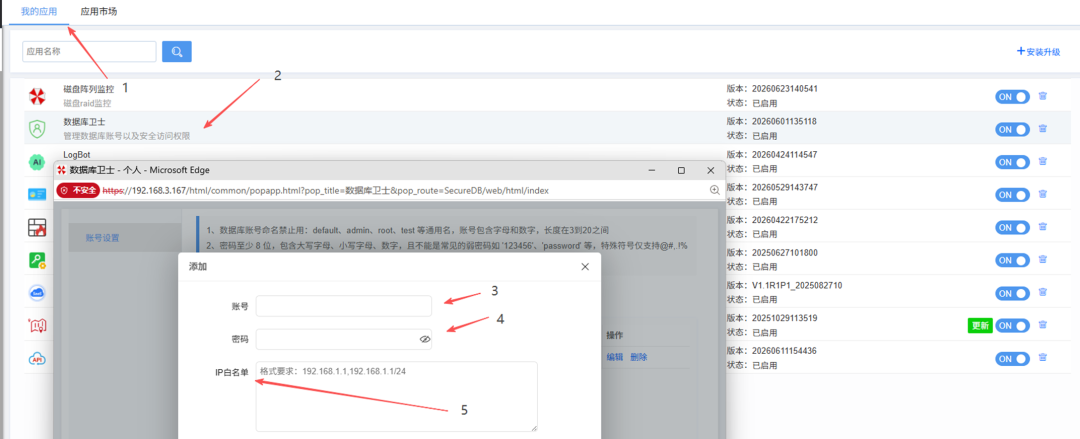
Task: Click the 删除 link in the 操作 column
Action: [638, 357]
